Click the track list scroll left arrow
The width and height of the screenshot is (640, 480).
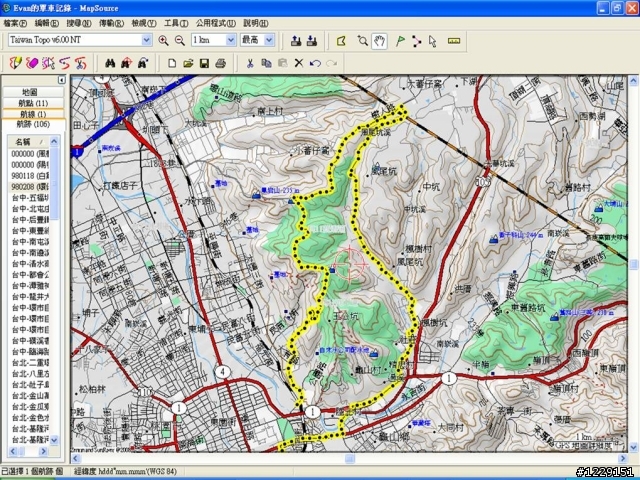(13, 451)
